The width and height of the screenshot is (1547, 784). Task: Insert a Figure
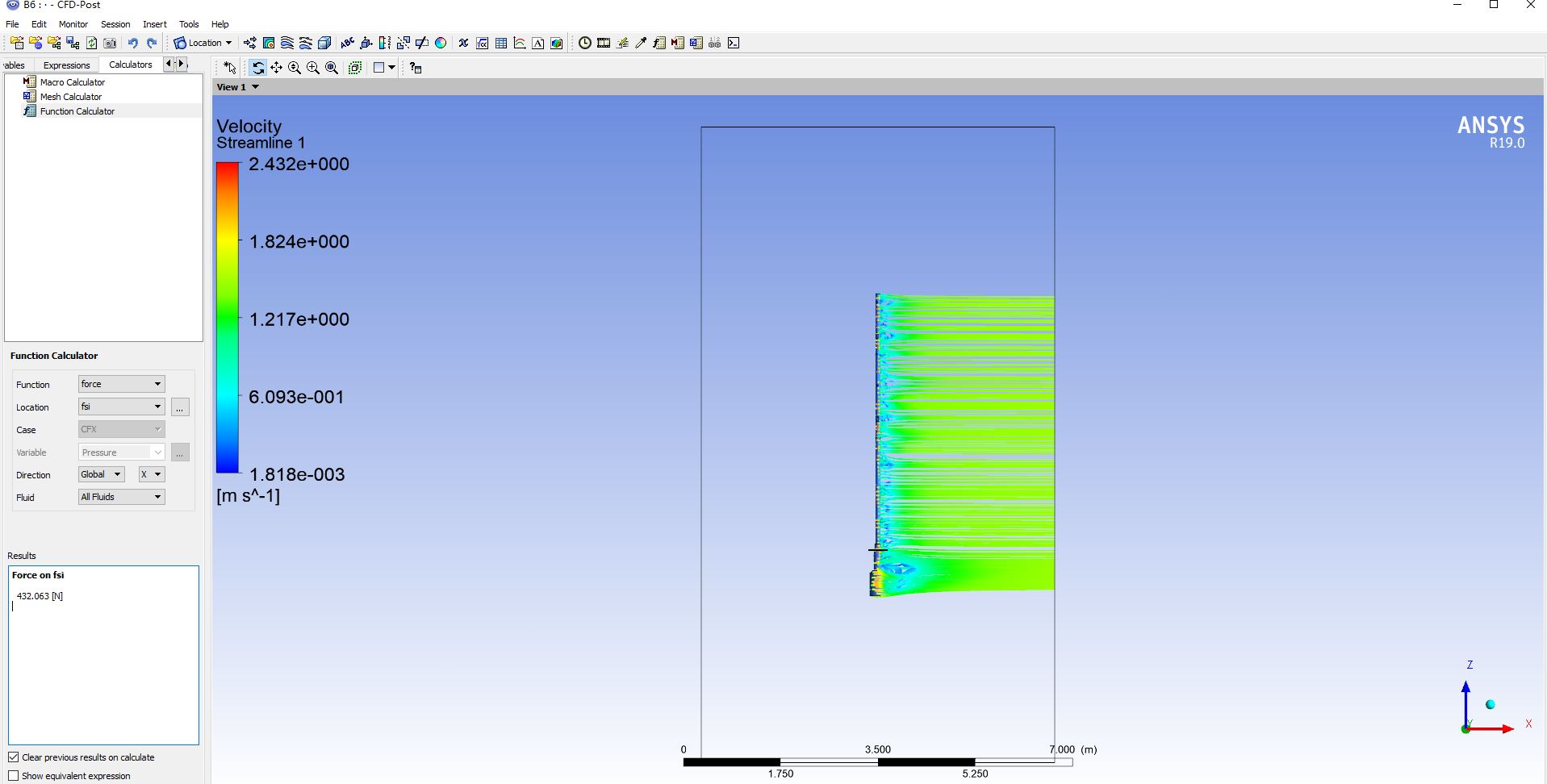tap(557, 43)
